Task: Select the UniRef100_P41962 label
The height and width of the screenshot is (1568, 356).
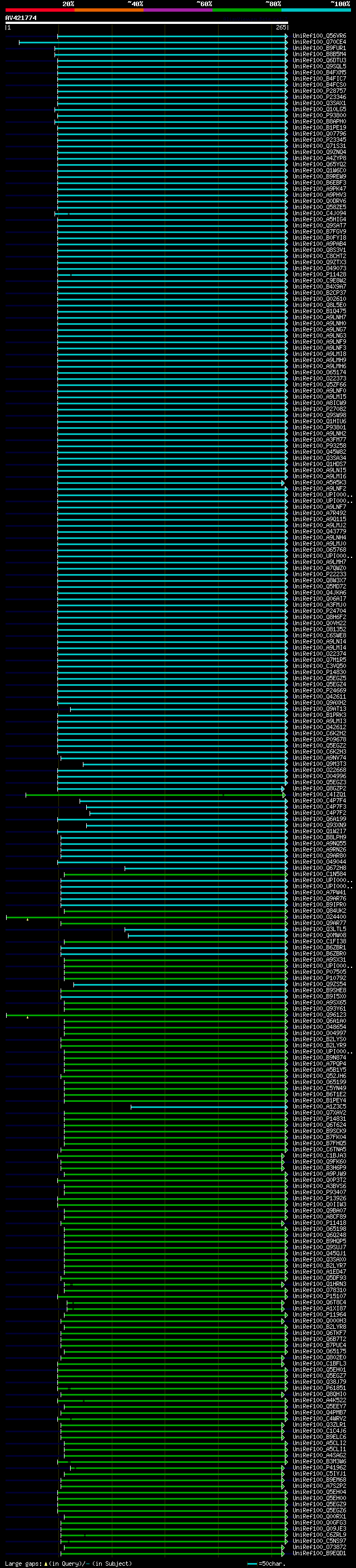Action: pos(319,1467)
